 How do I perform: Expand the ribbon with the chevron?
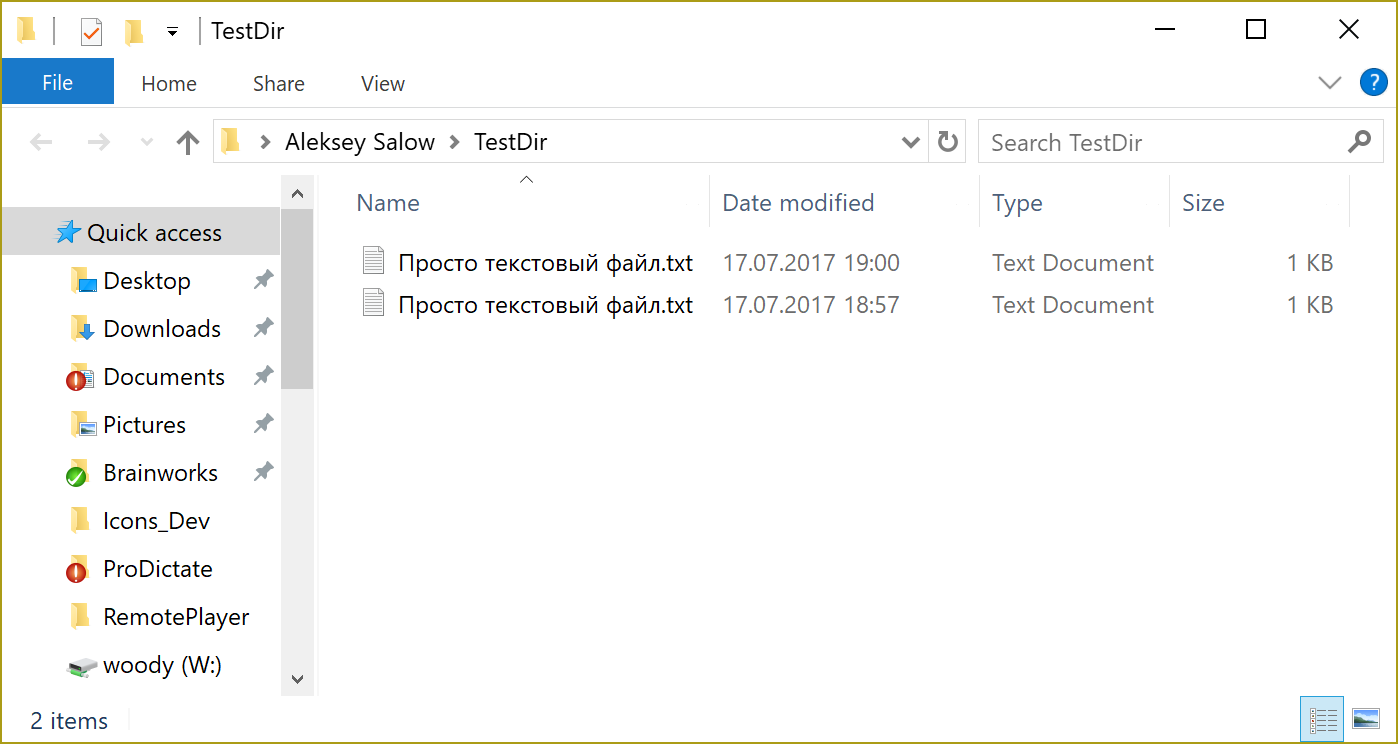point(1329,83)
